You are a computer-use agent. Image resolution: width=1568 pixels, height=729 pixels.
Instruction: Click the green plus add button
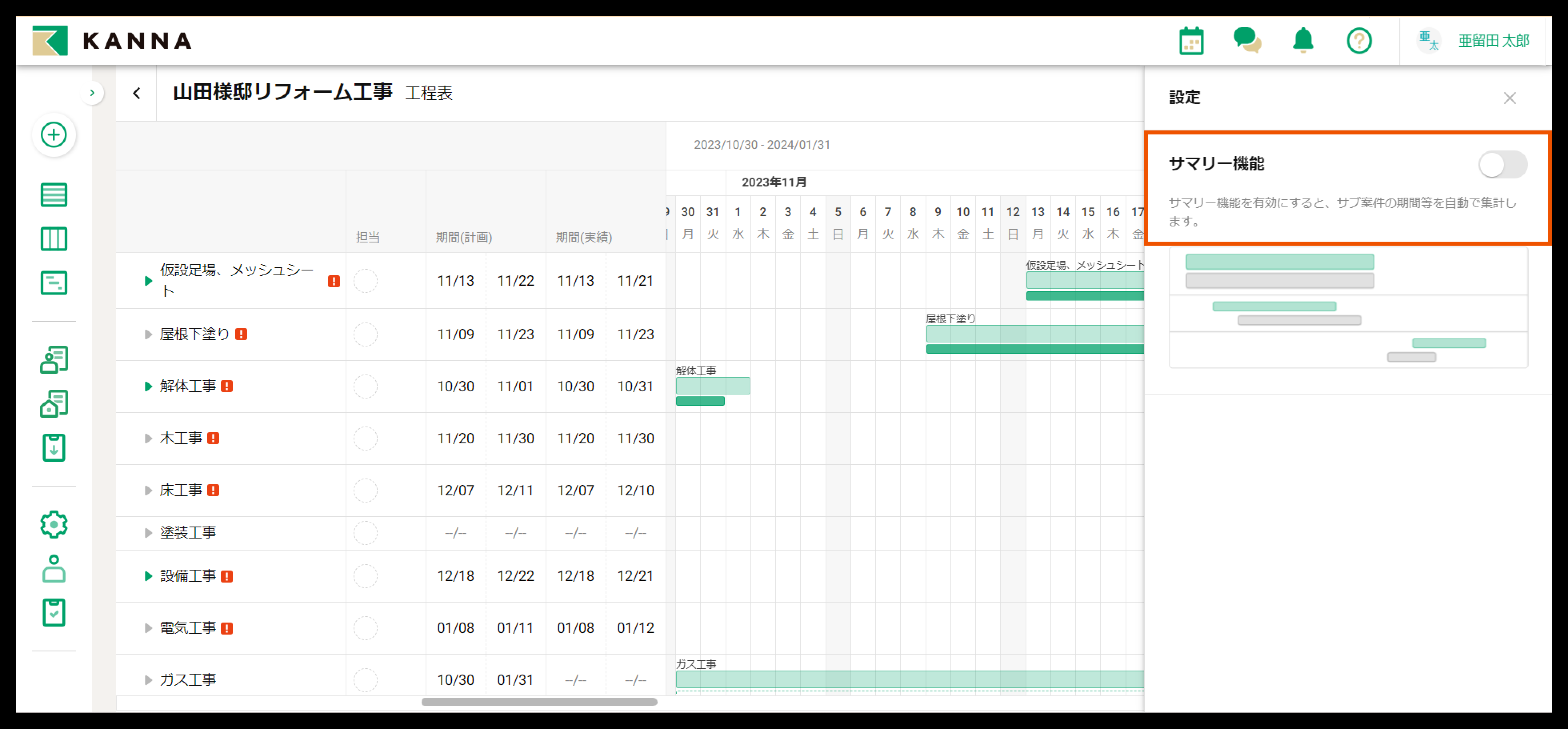(54, 134)
